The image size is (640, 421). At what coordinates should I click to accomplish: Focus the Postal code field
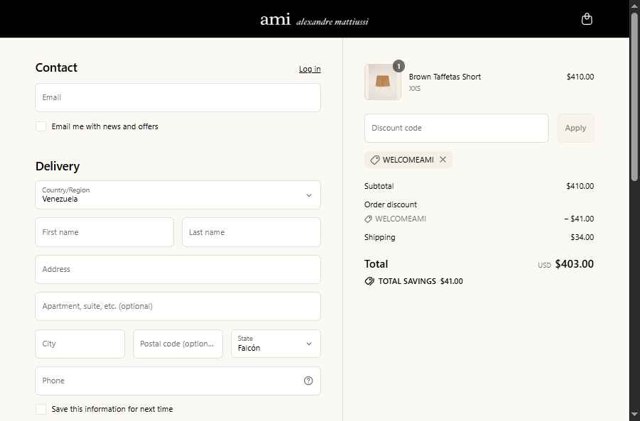coord(178,344)
